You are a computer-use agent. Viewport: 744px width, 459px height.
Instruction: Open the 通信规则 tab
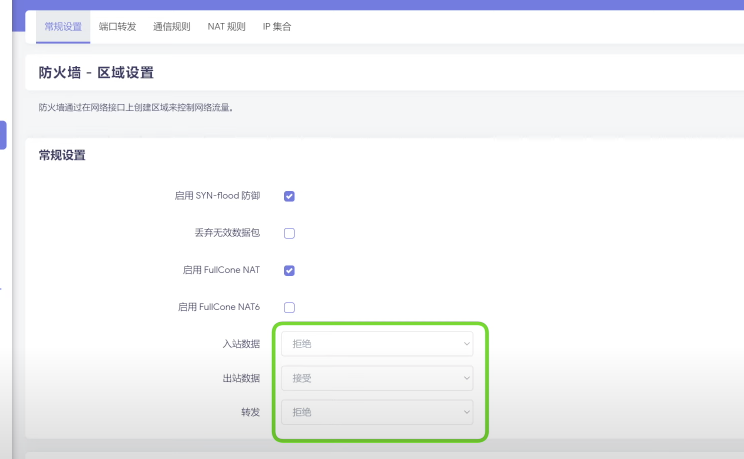(172, 26)
